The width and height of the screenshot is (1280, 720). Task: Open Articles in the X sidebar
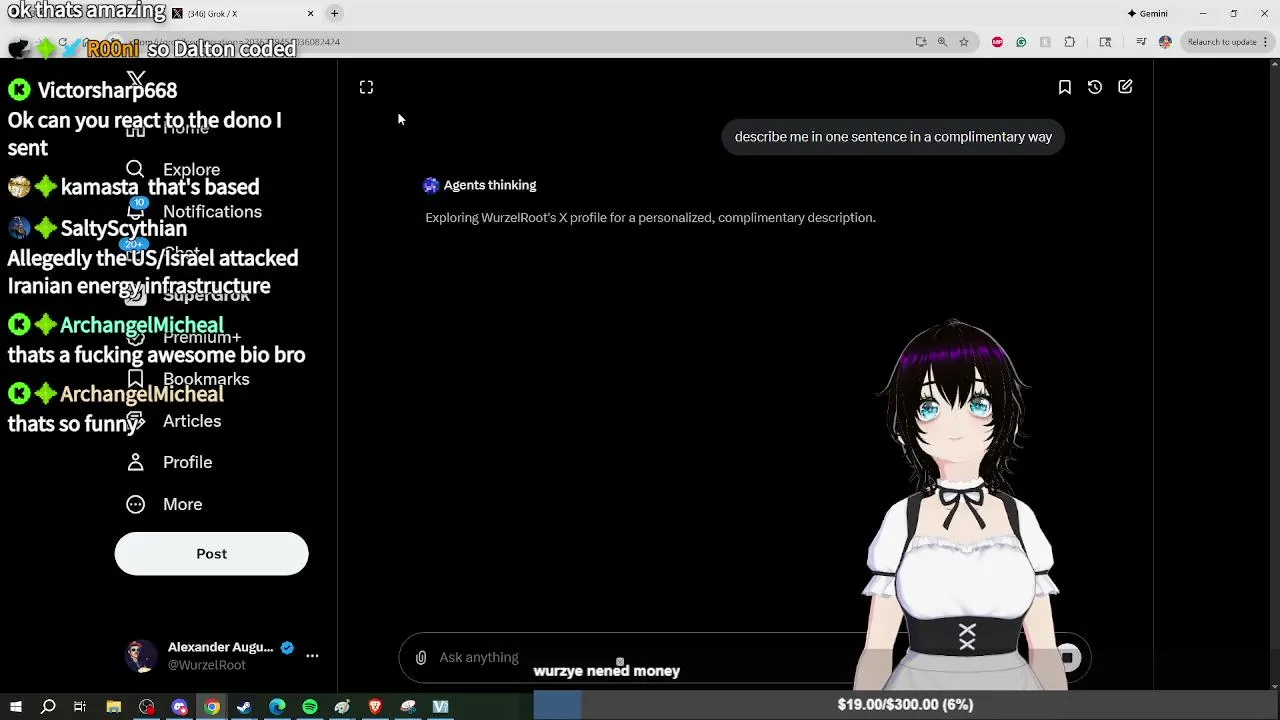[174, 421]
